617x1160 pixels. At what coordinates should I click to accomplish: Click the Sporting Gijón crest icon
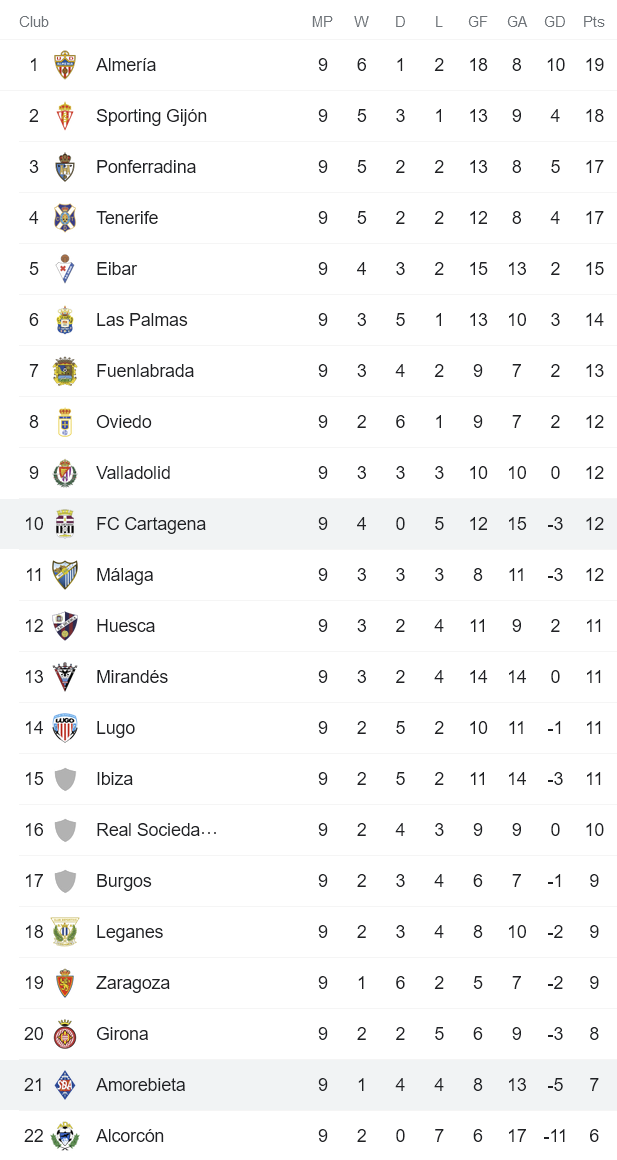[65, 116]
